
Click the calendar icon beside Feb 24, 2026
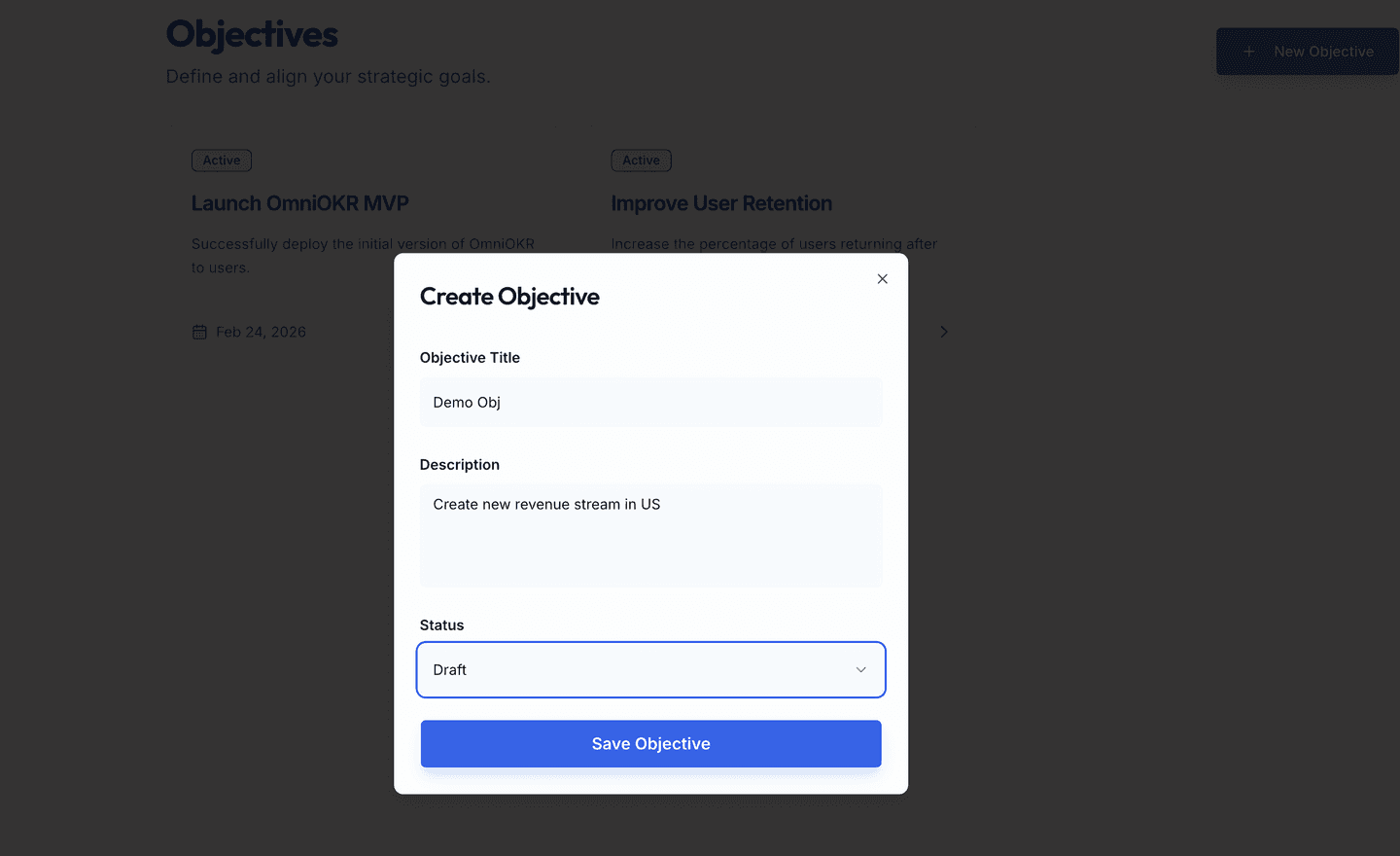pos(199,332)
